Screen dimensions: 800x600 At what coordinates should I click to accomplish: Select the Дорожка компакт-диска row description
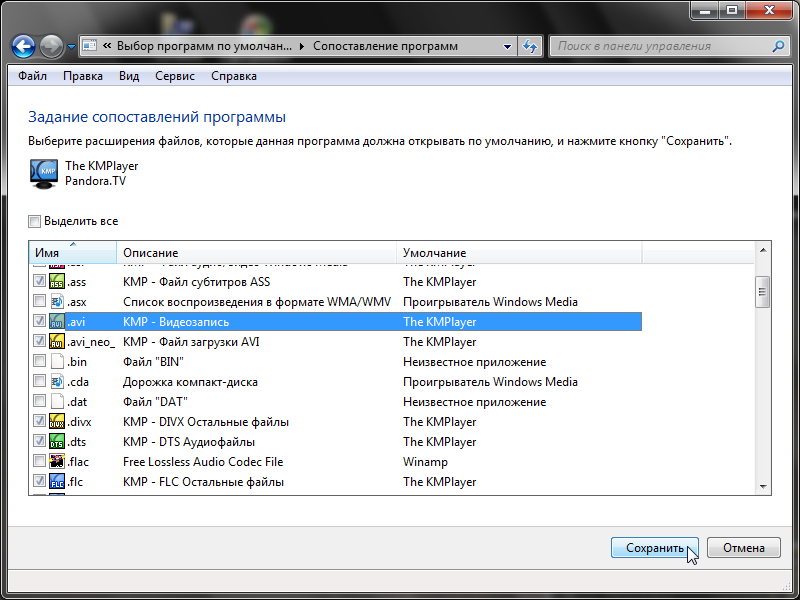[x=190, y=382]
